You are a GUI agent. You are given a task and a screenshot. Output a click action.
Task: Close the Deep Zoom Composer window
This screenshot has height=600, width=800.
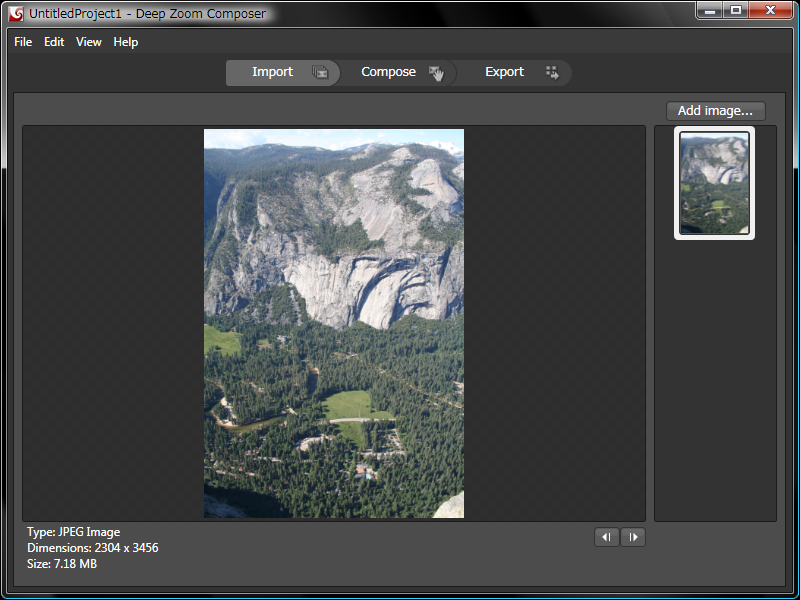771,10
